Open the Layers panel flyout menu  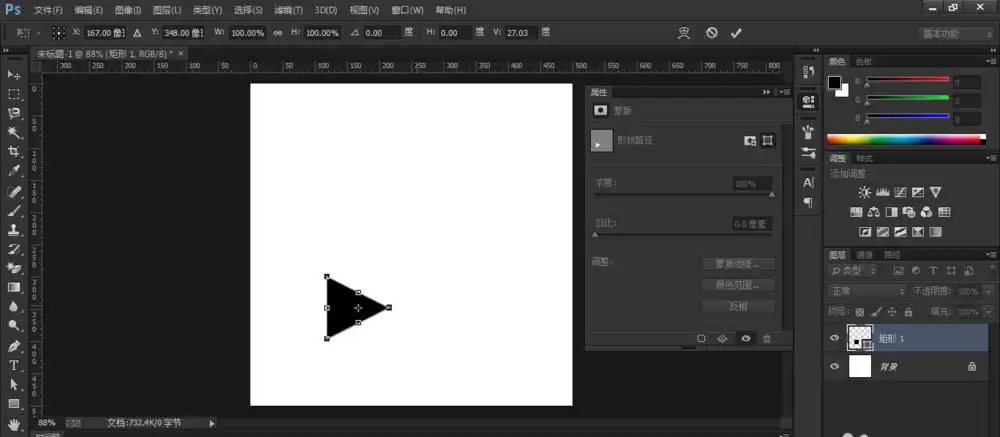point(991,254)
